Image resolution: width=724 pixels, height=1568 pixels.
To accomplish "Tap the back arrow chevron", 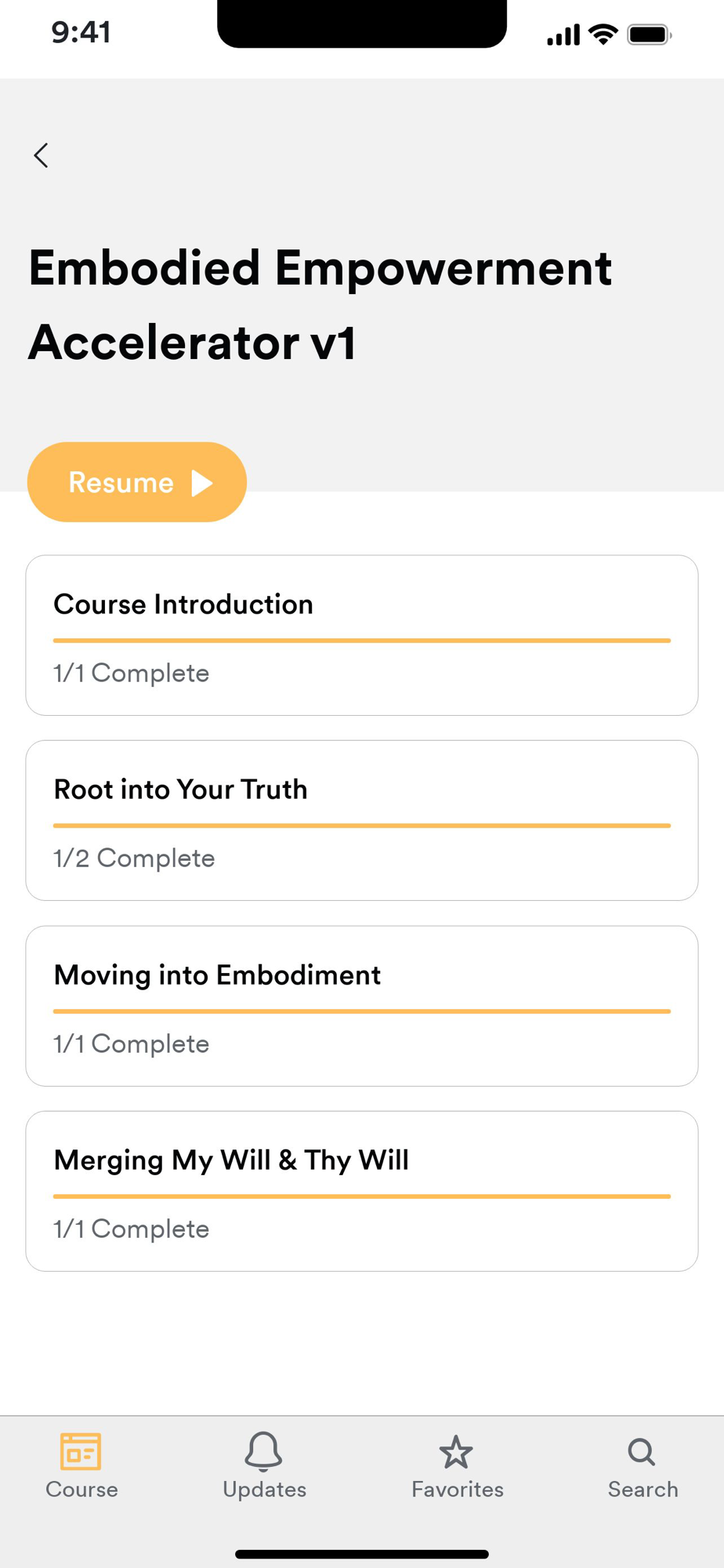I will click(x=42, y=155).
